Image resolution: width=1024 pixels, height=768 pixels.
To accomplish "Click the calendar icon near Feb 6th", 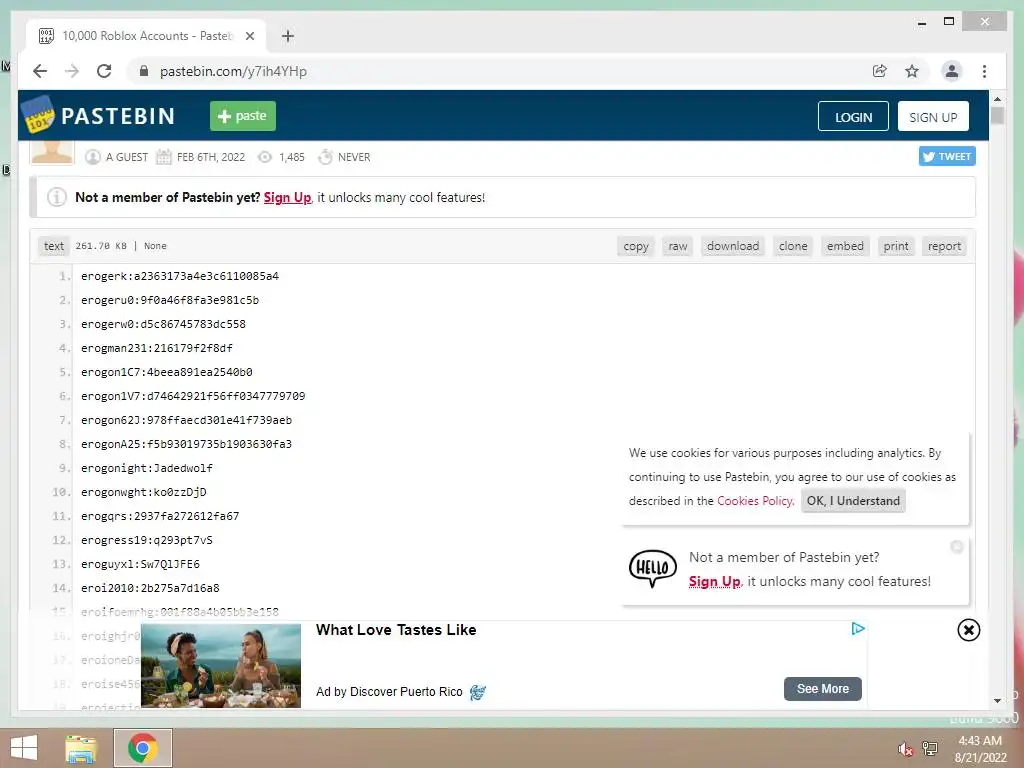I will (x=164, y=157).
